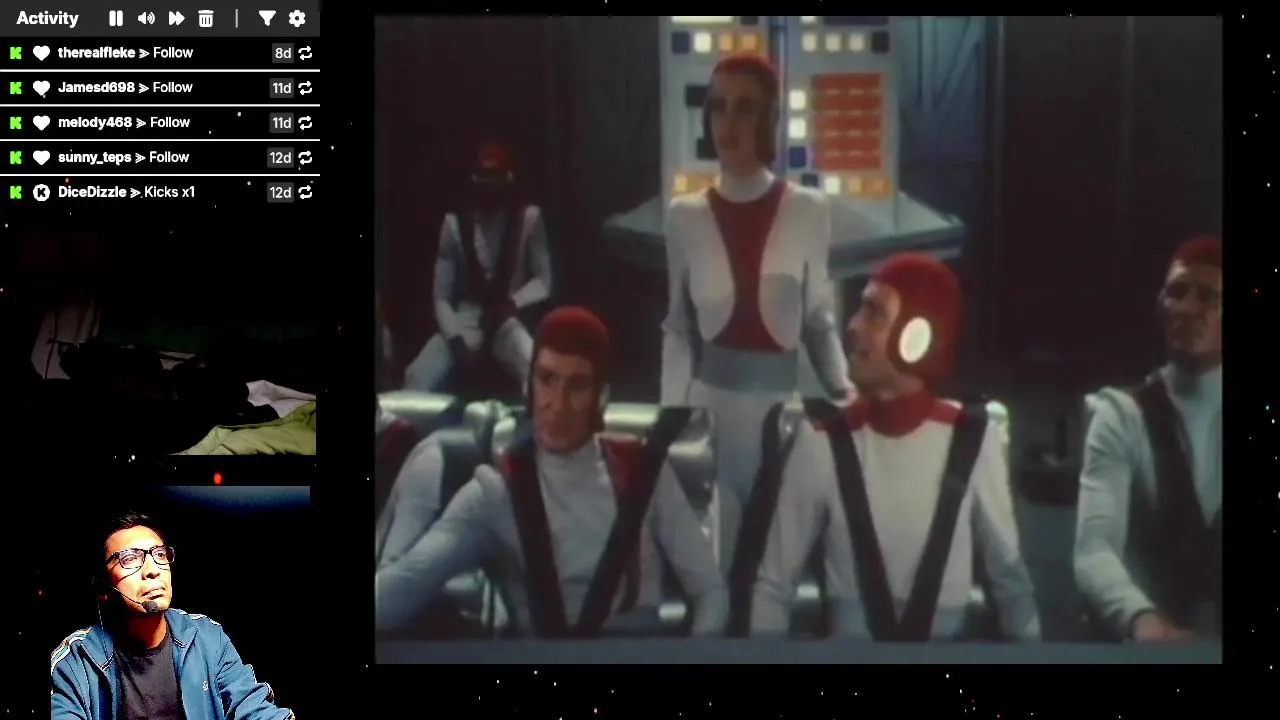
Task: Click the heart icon on therealfleke's row
Action: coord(41,53)
